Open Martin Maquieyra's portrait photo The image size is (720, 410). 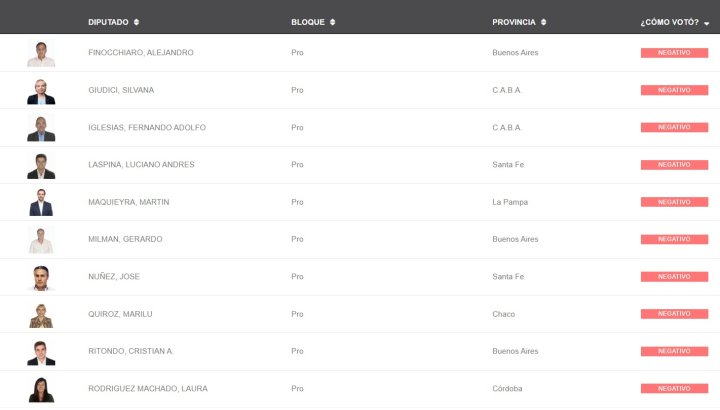(x=41, y=203)
